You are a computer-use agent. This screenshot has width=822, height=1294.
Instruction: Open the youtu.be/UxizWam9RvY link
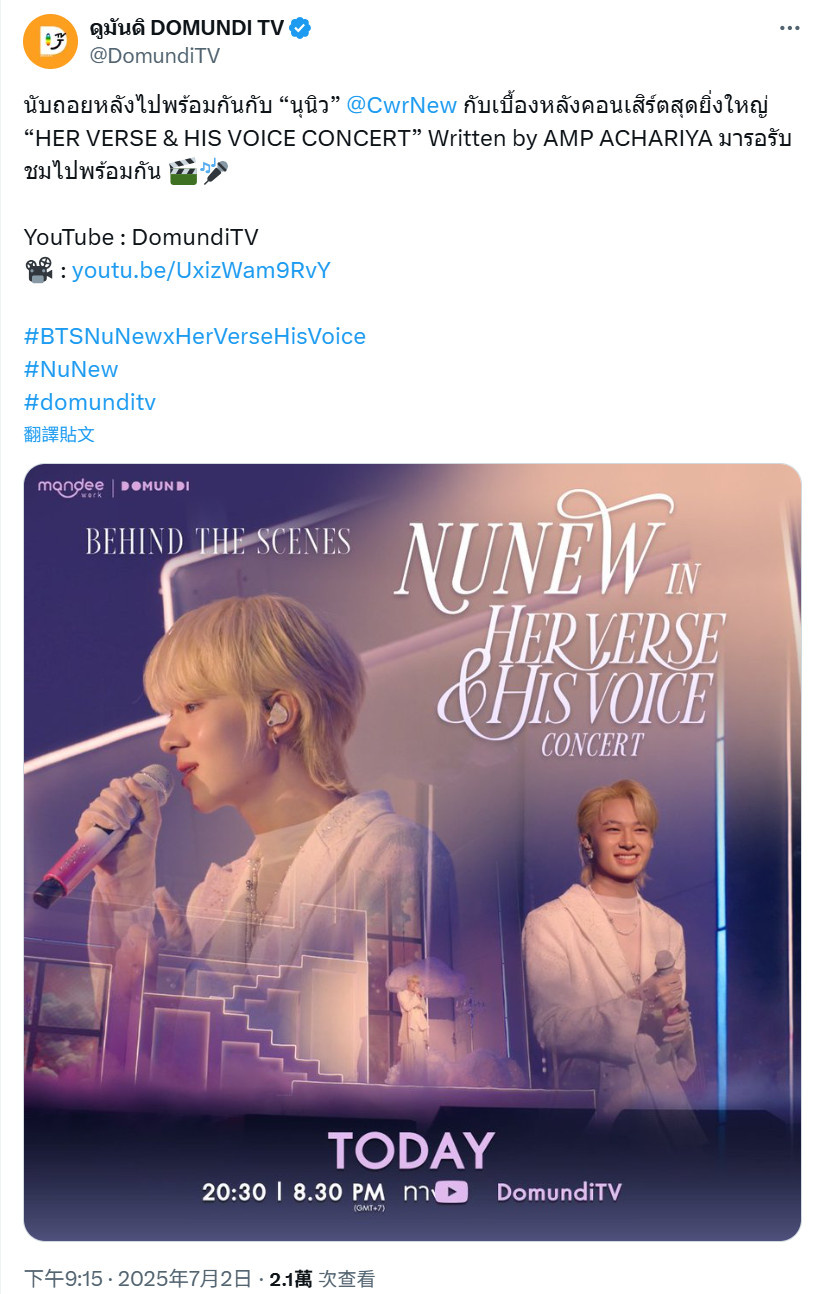(201, 270)
